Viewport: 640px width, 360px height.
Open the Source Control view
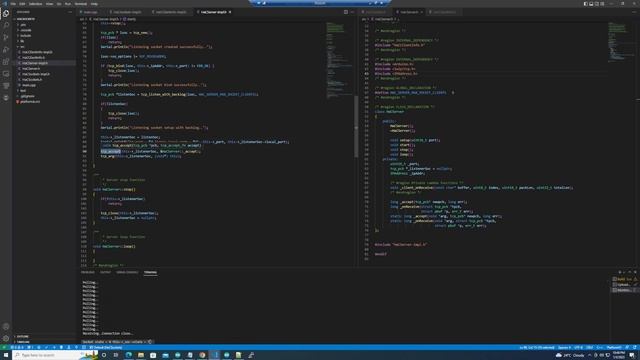pyautogui.click(x=6, y=37)
